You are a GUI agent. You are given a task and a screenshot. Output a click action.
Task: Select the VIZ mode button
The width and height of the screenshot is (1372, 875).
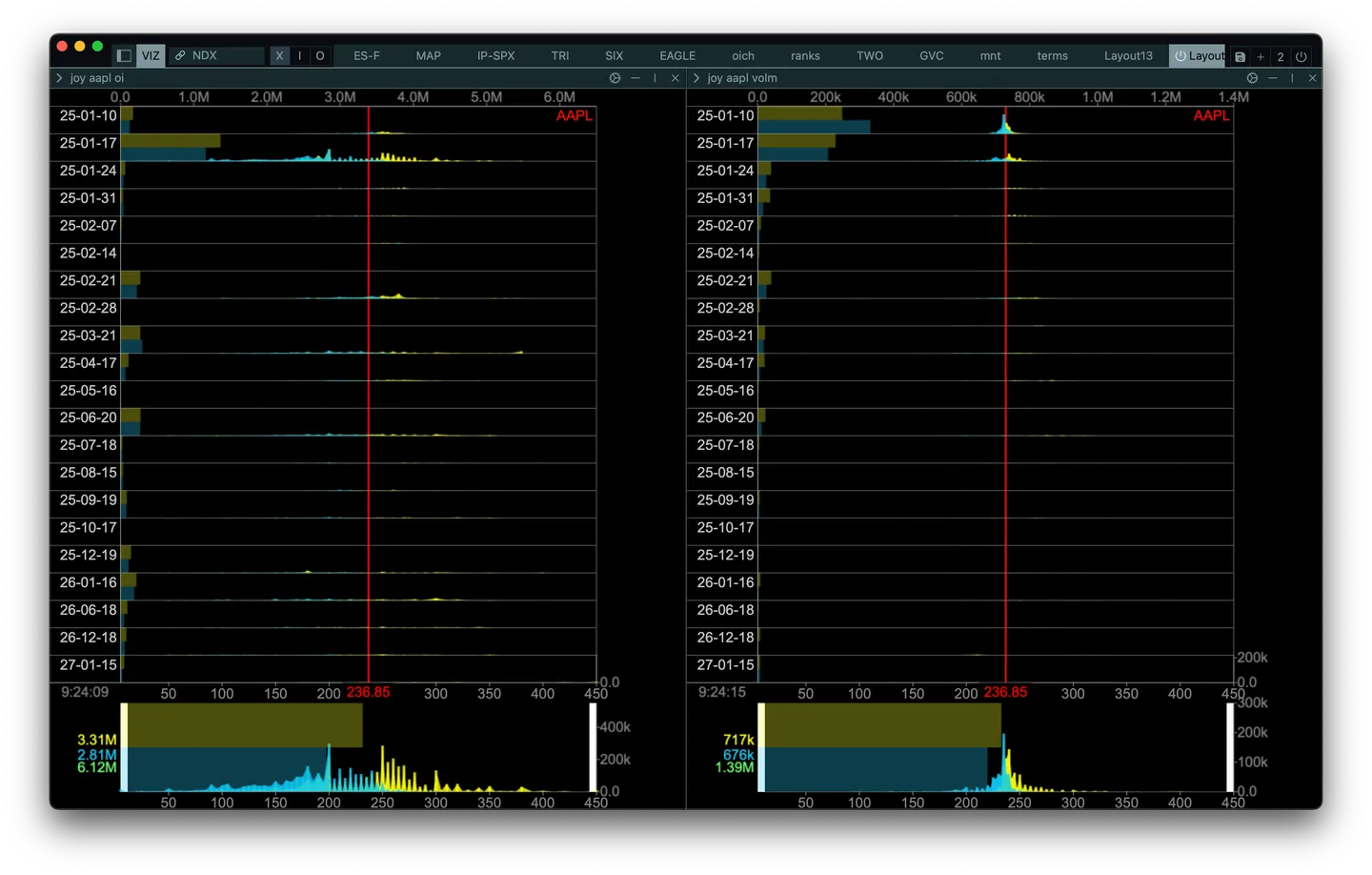tap(151, 56)
